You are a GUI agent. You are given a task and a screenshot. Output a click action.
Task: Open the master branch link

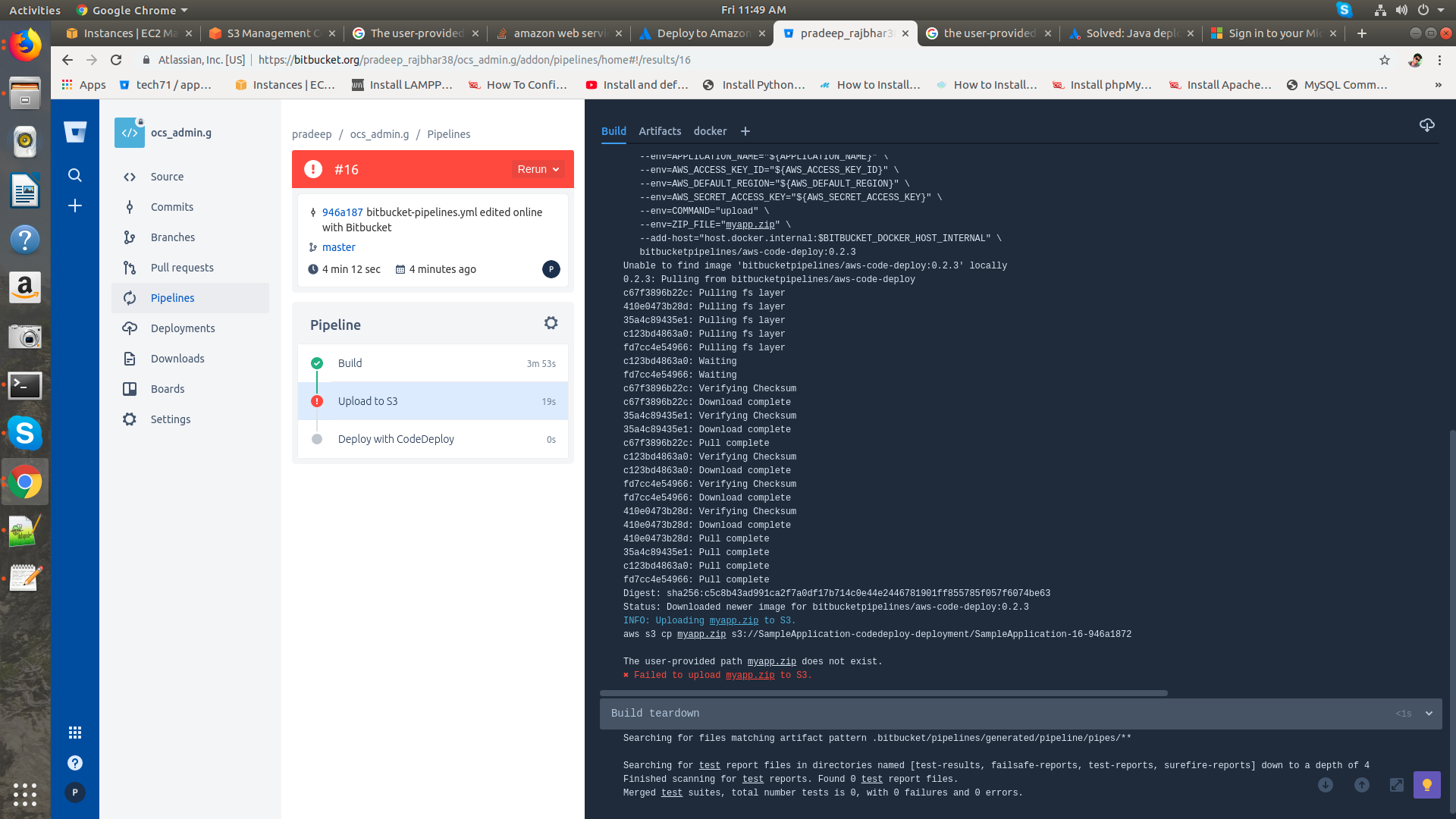click(x=338, y=247)
